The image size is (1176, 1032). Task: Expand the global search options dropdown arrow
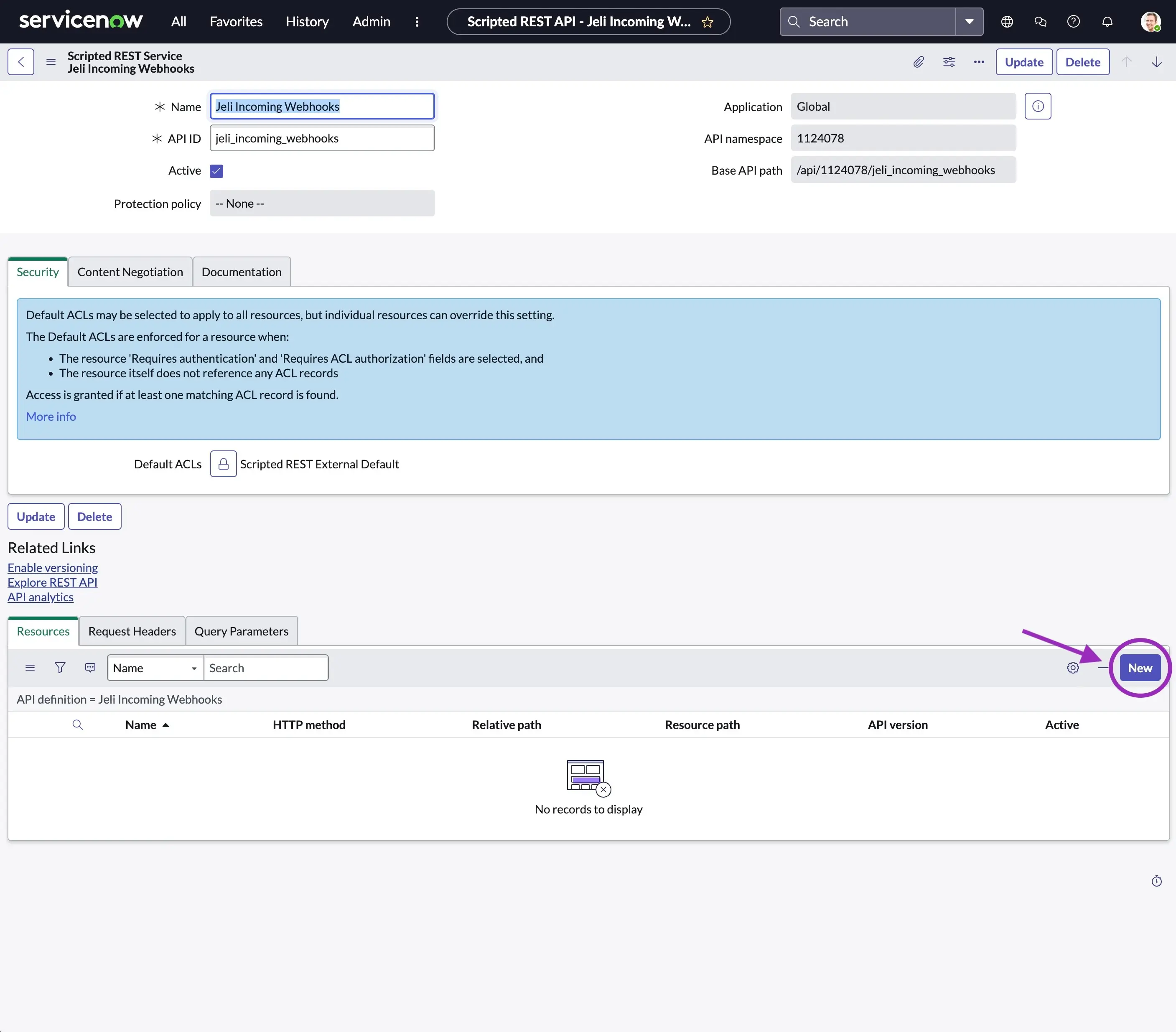pos(969,22)
